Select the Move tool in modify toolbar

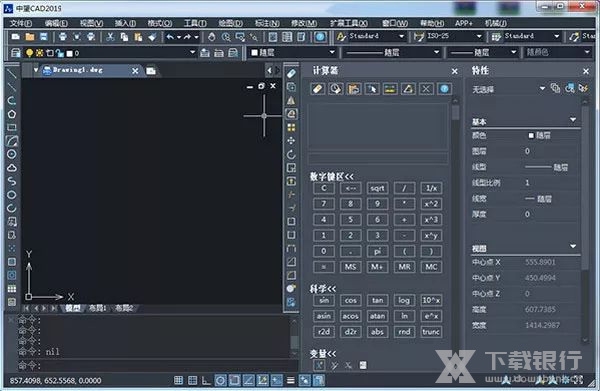tap(291, 141)
